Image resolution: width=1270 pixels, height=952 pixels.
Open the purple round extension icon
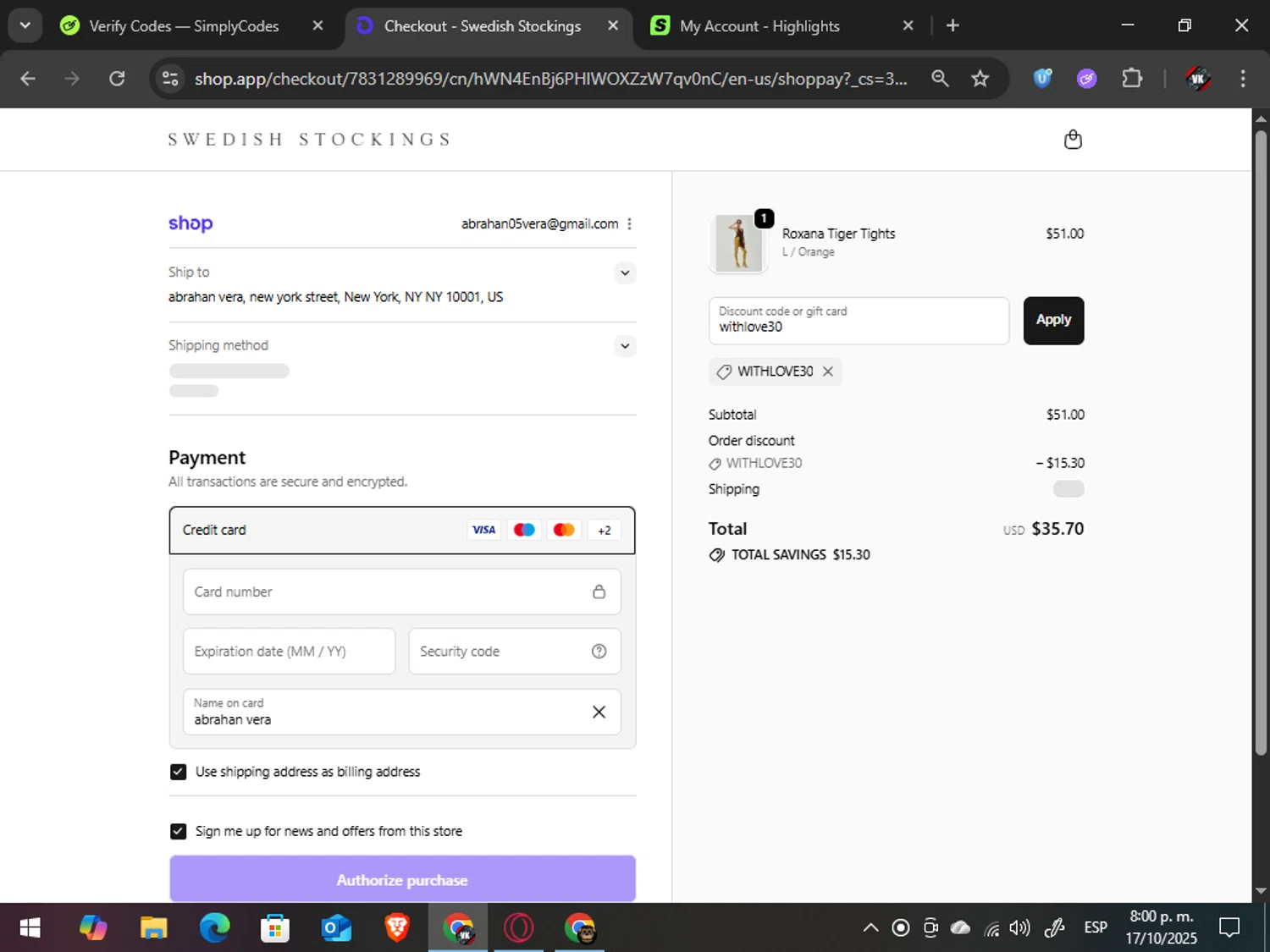click(1087, 79)
